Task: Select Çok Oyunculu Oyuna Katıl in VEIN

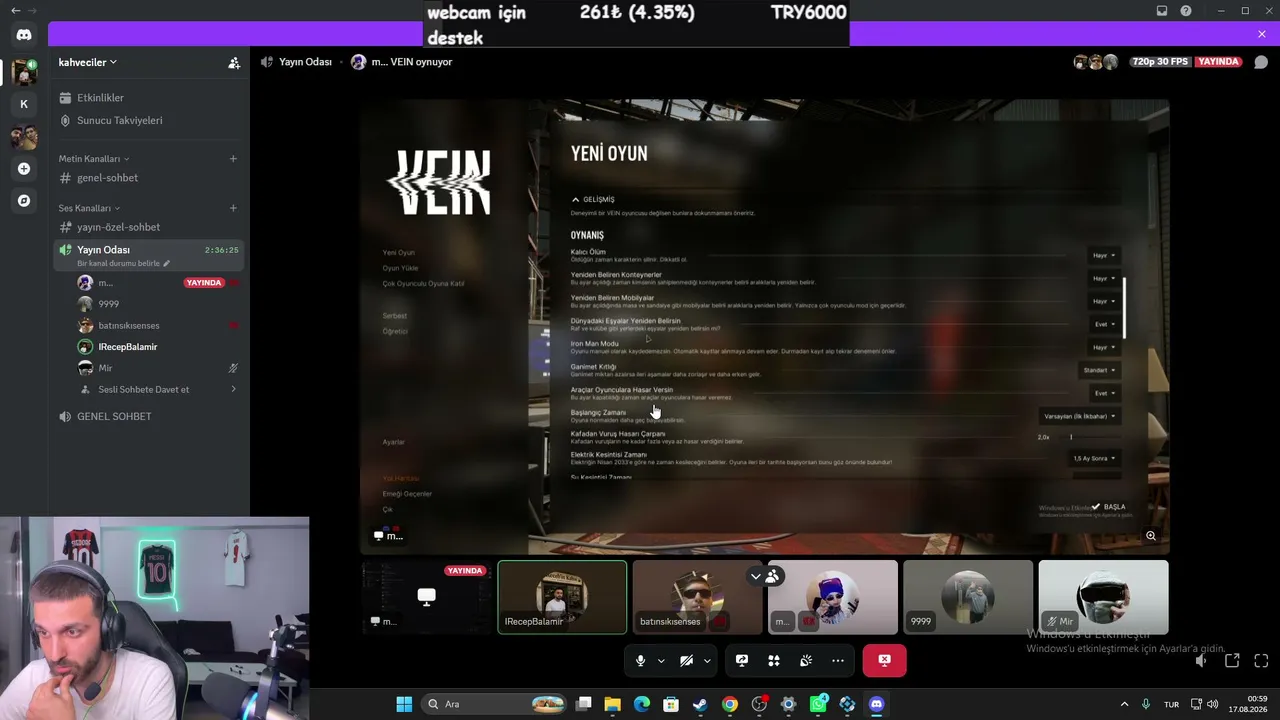Action: 423,283
